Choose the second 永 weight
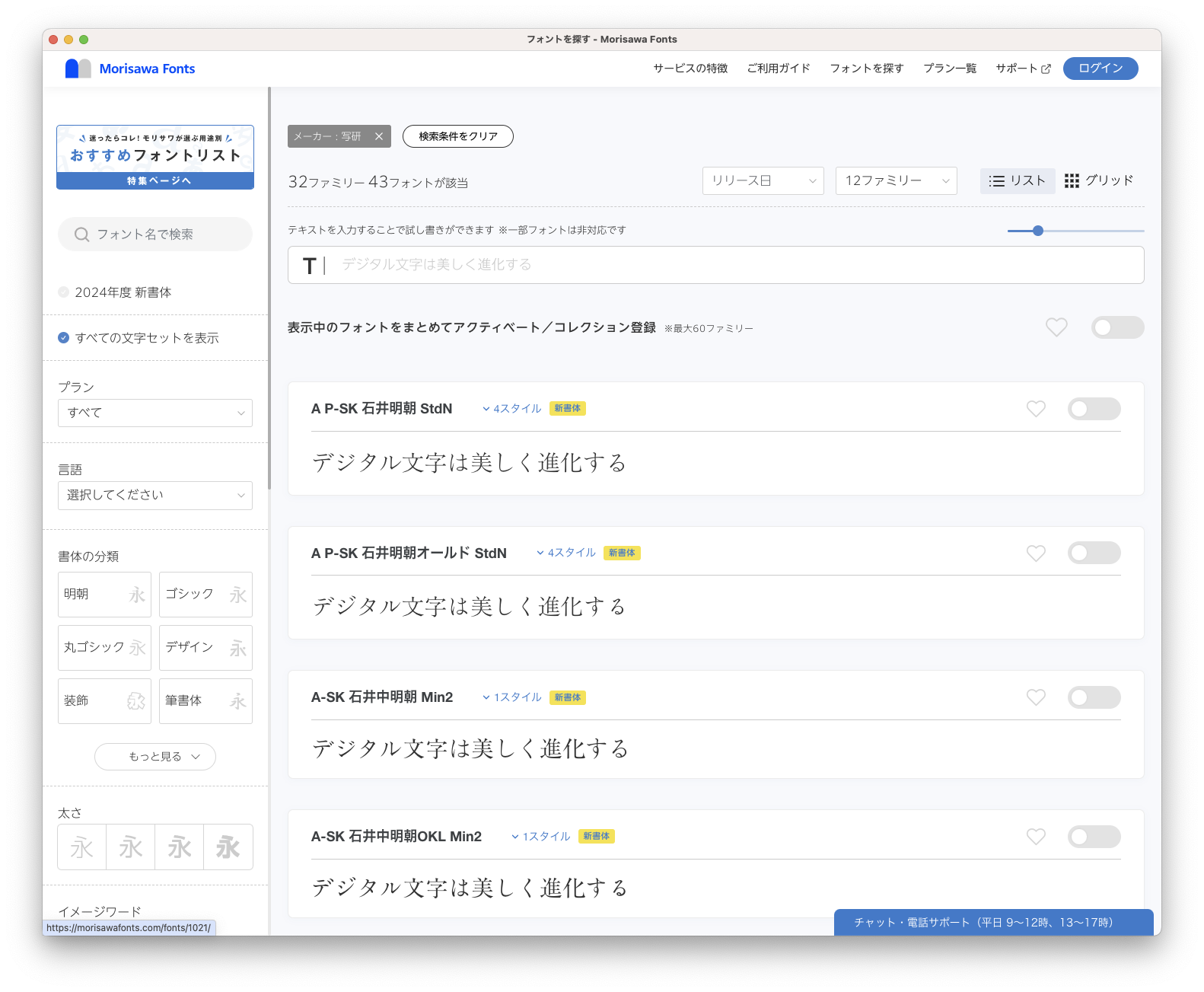This screenshot has width=1204, height=992. [x=131, y=847]
